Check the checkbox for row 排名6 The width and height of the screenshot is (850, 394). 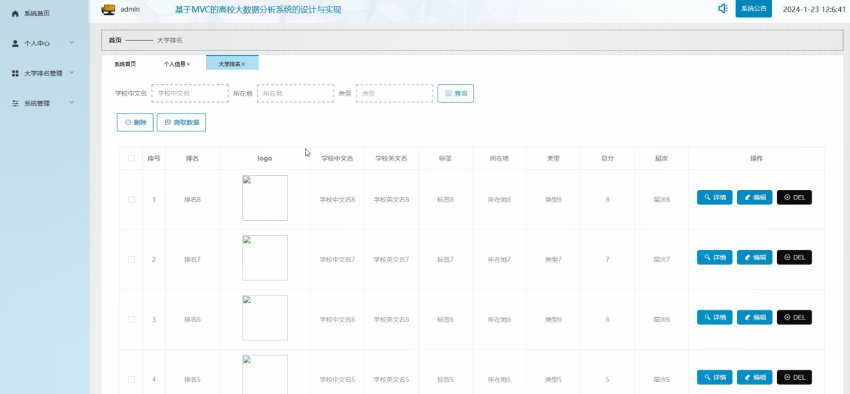[x=131, y=320]
